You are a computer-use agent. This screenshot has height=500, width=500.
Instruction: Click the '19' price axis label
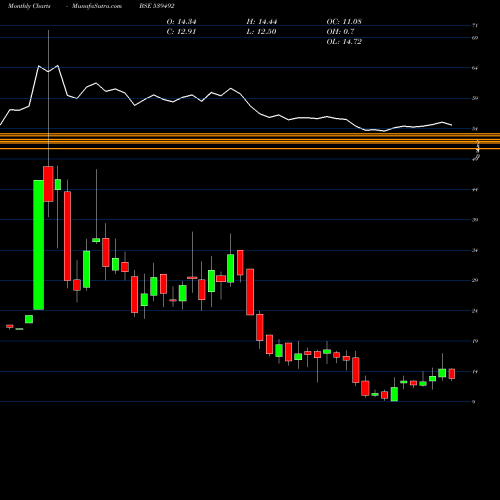tap(475, 341)
